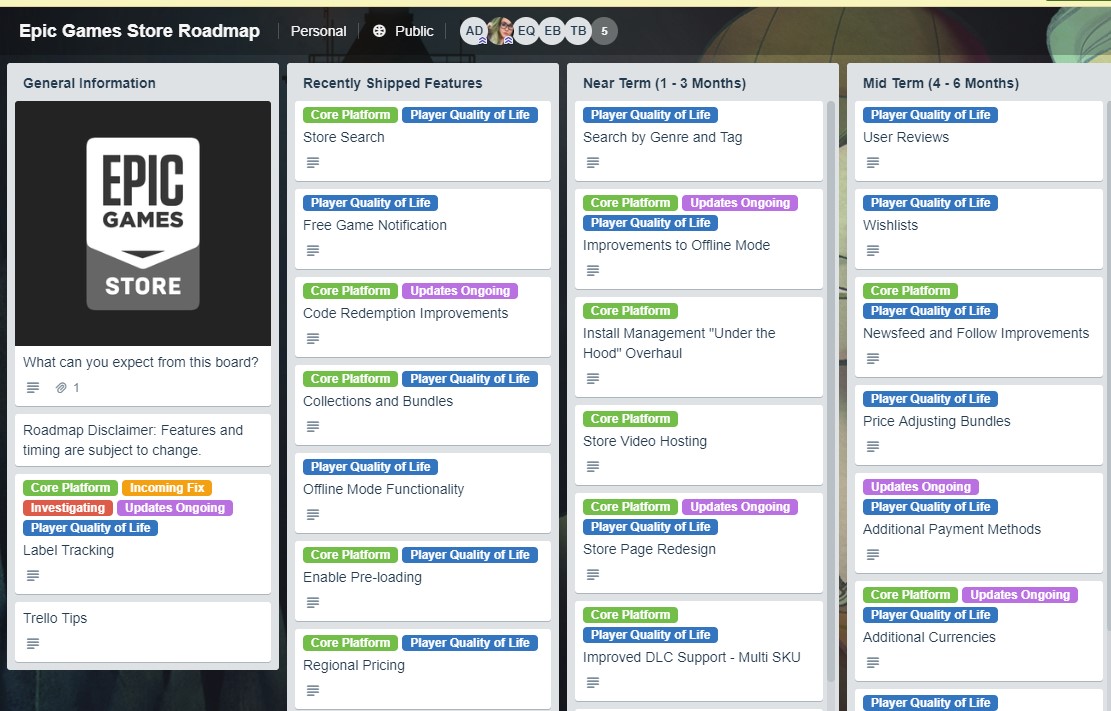Click the Epic Games Store cover image
Screen dimensions: 1111x711
point(143,223)
